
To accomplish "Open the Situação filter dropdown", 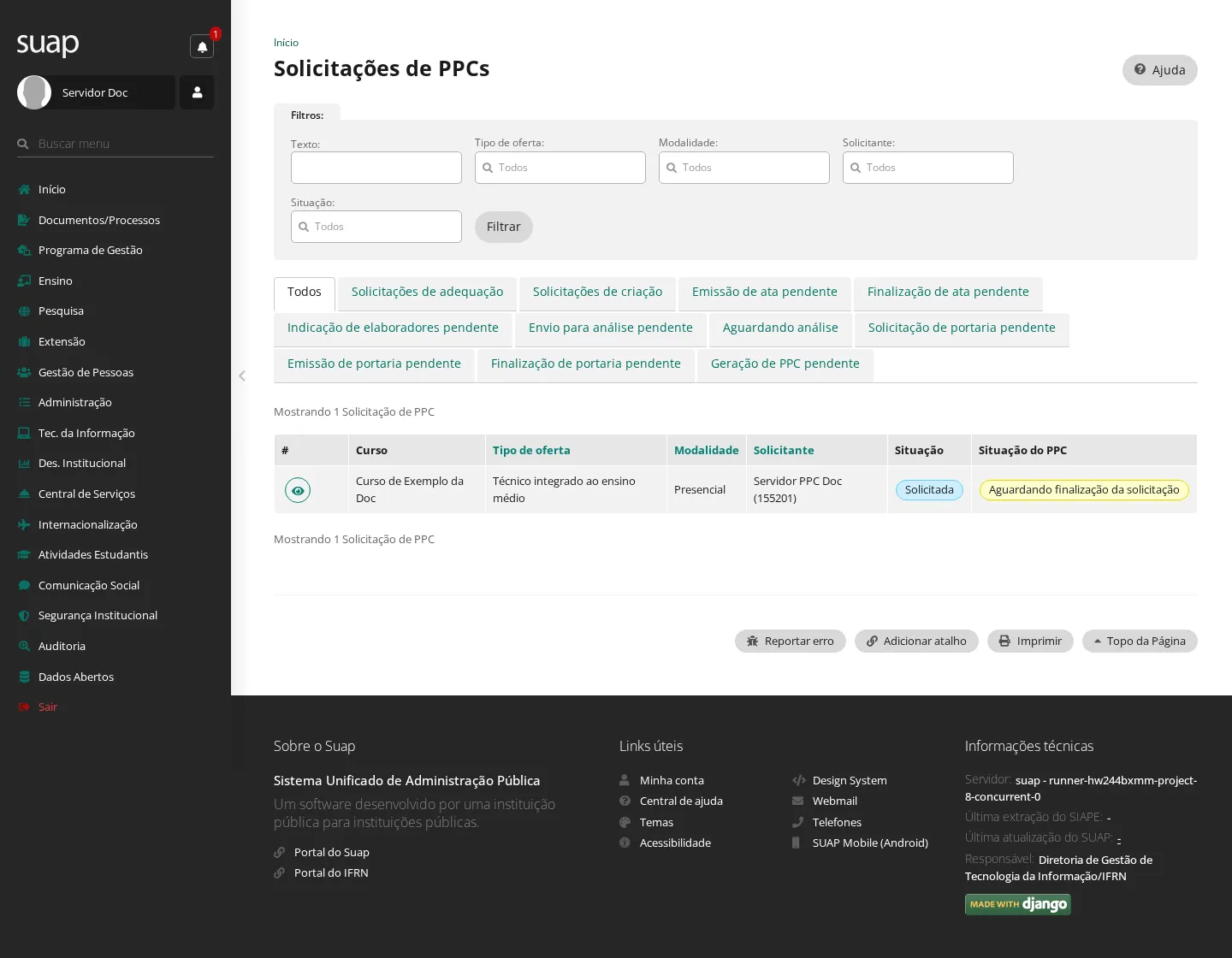I will coord(376,227).
